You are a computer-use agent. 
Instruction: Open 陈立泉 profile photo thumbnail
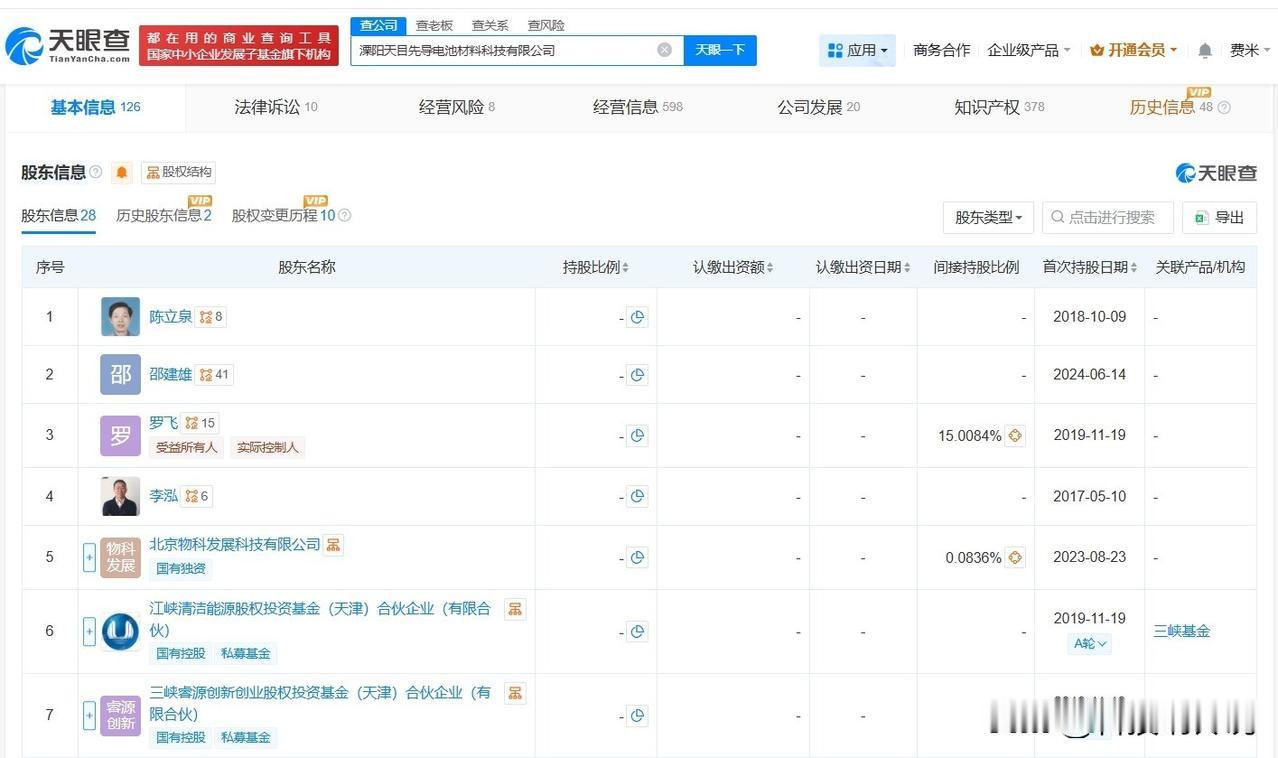(120, 317)
